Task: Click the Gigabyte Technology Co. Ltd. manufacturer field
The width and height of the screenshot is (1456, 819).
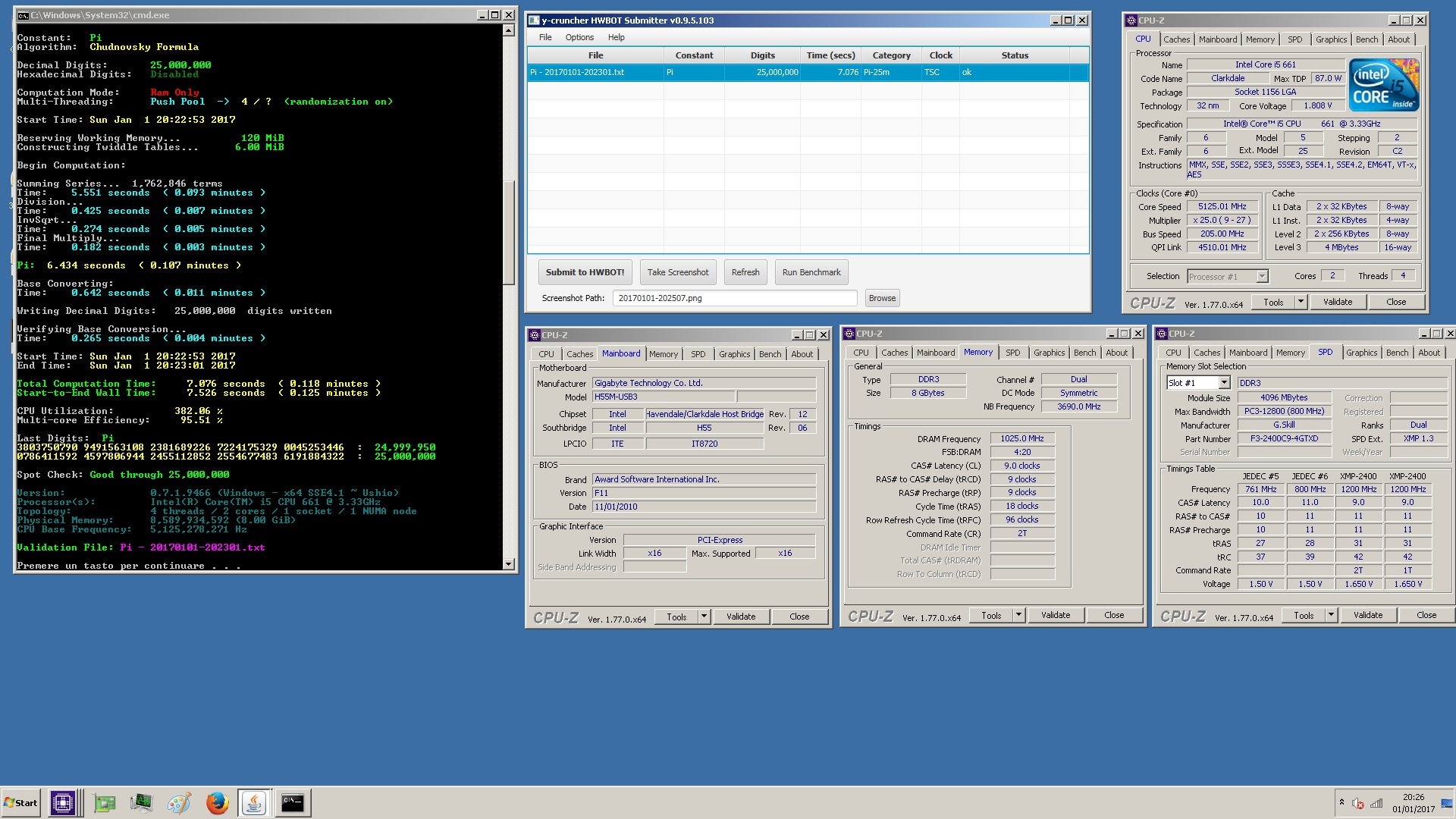Action: tap(704, 384)
